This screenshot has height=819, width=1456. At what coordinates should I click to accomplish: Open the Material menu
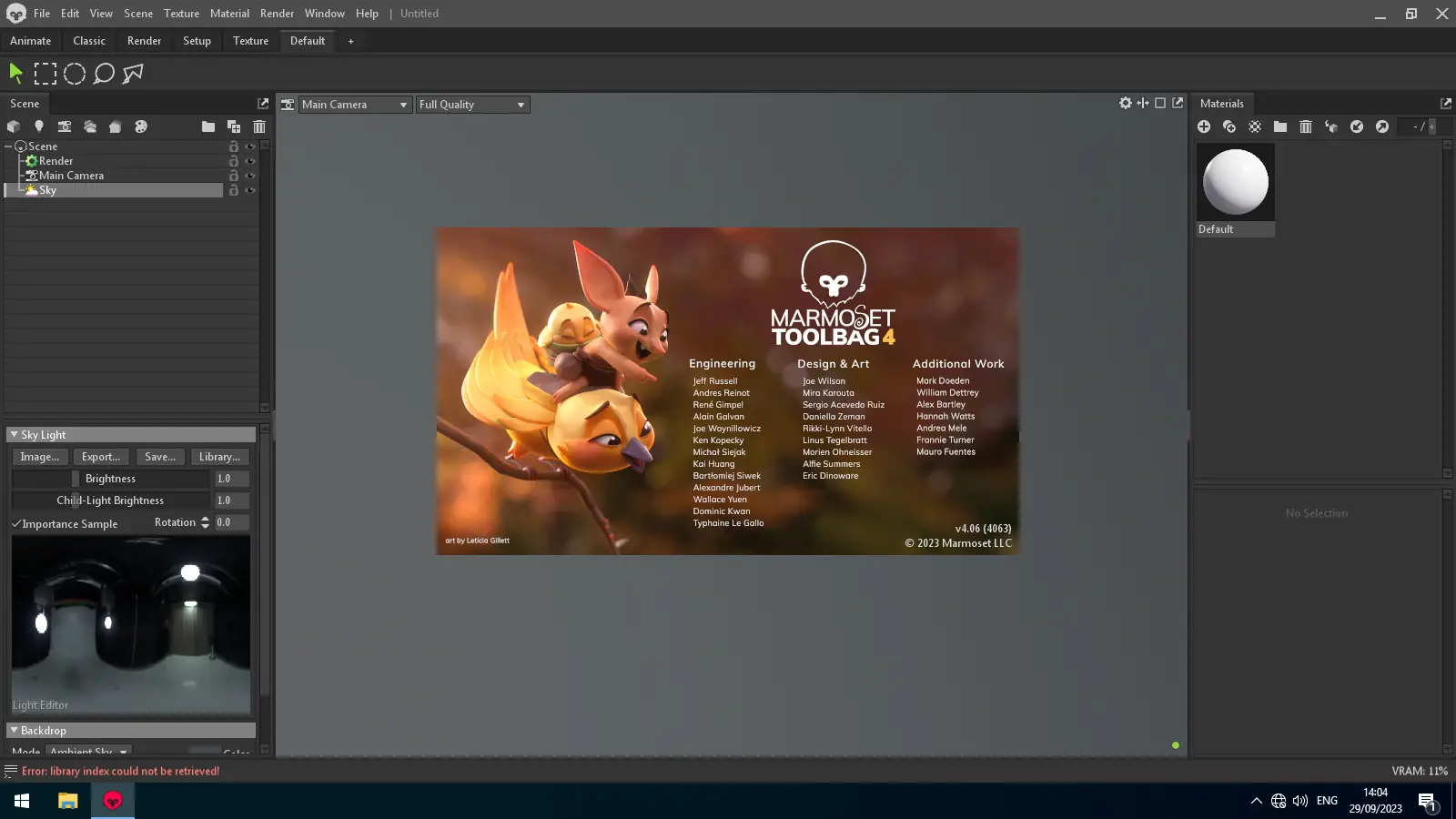tap(229, 14)
